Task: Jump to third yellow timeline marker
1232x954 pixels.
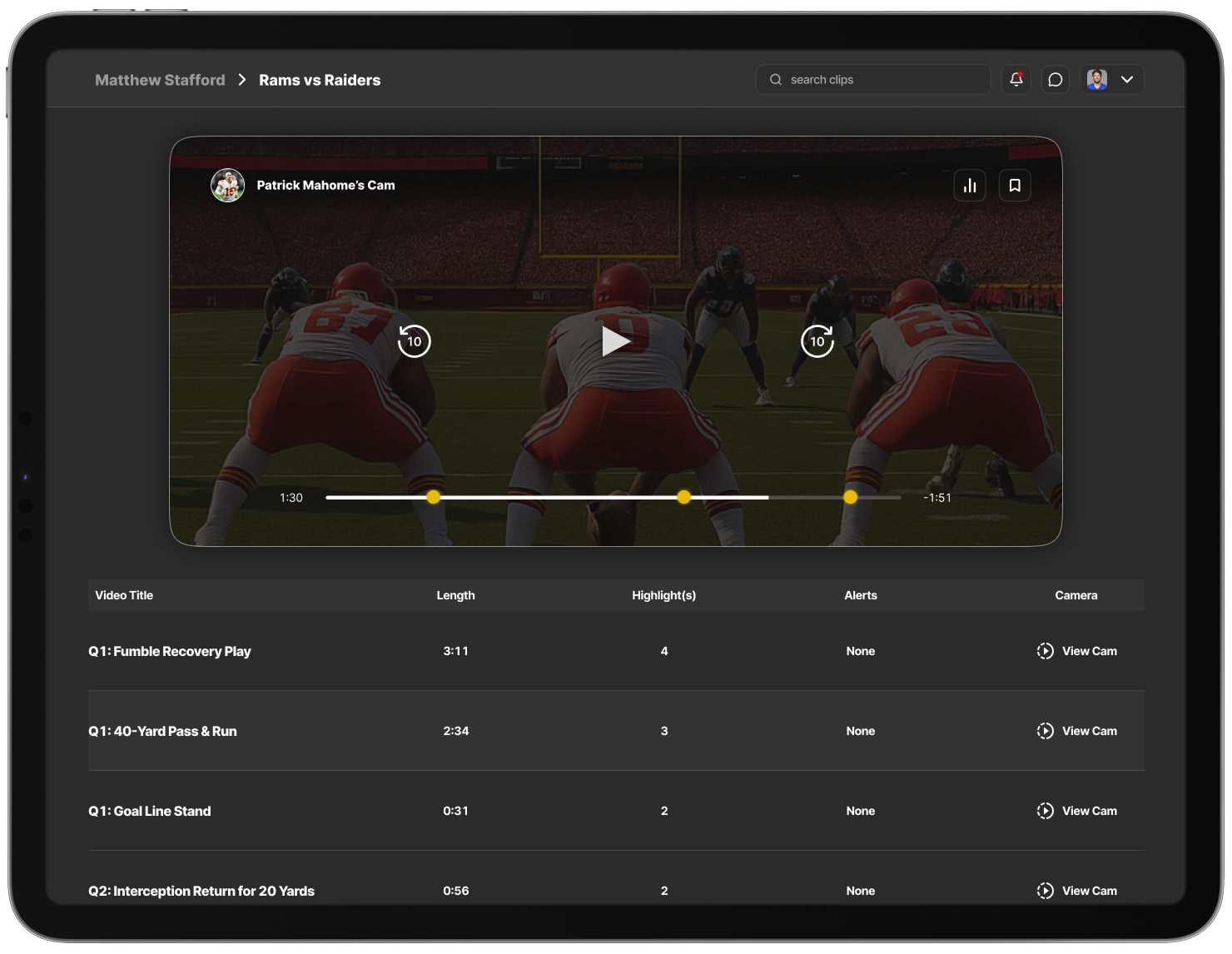Action: tap(850, 497)
